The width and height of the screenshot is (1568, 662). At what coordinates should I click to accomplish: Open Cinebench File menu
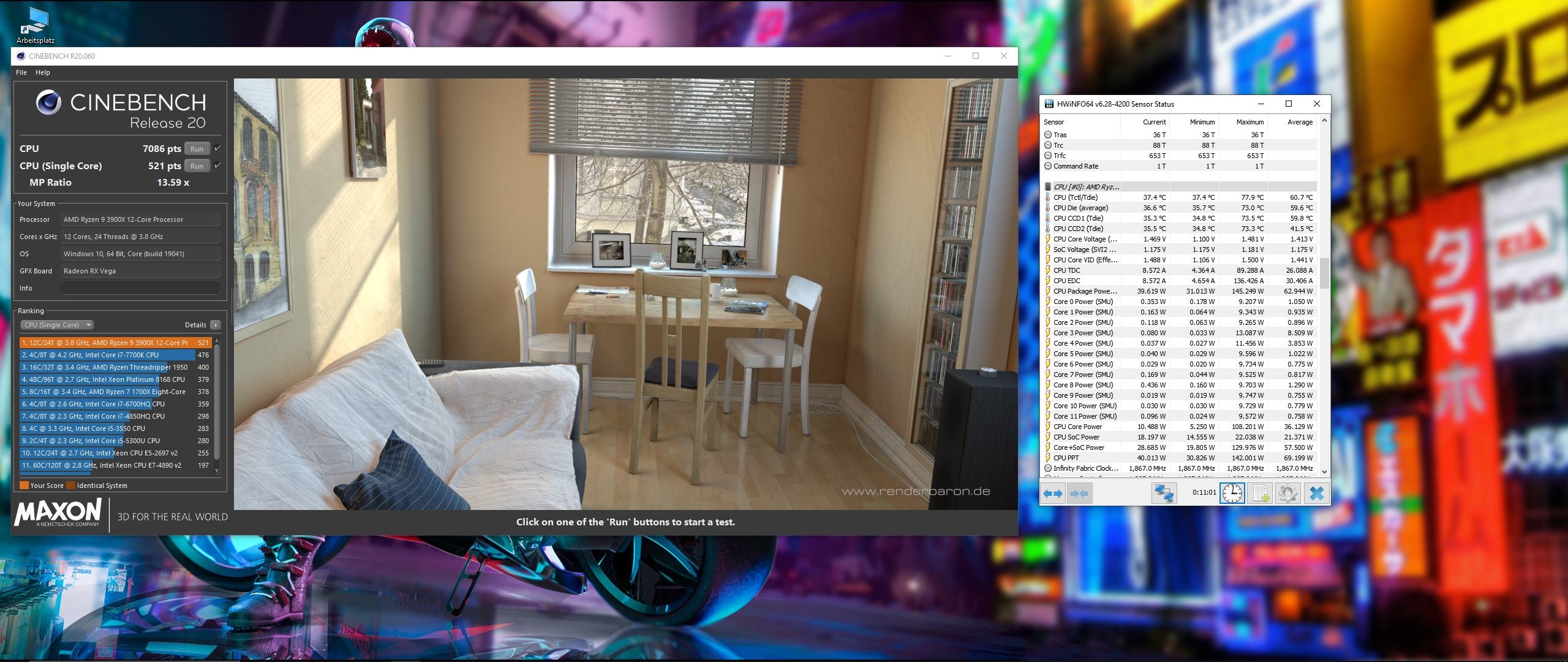coord(21,72)
